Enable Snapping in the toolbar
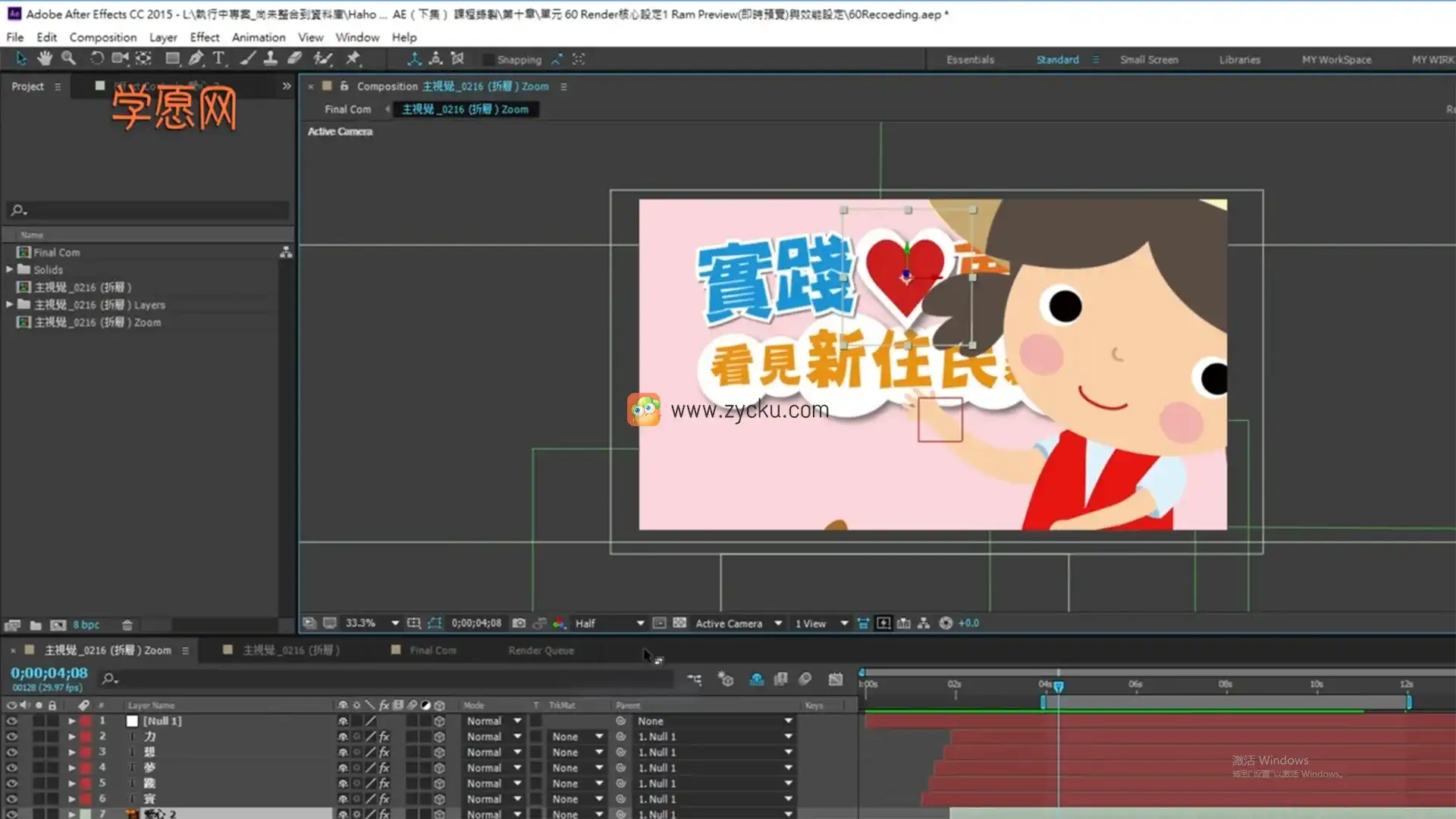1456x819 pixels. [x=488, y=59]
